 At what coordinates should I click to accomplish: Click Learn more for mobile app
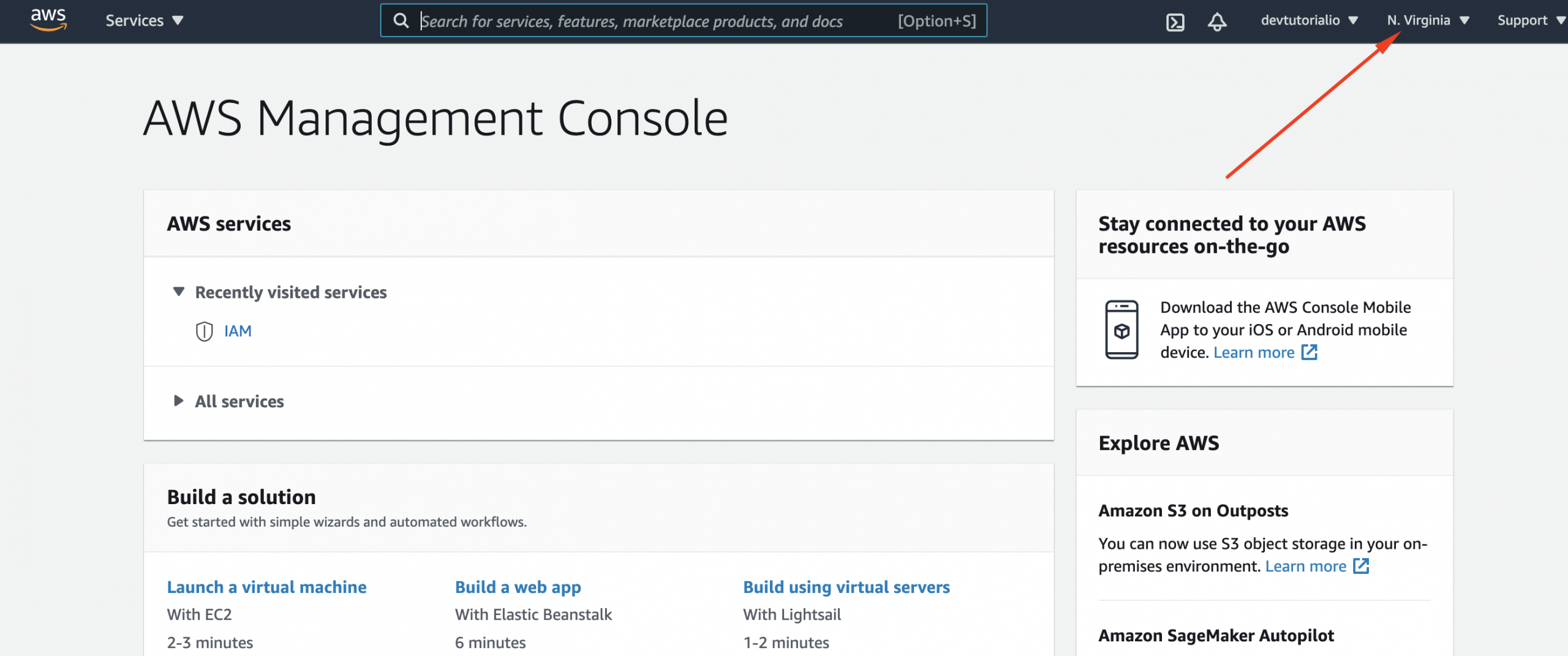tap(1254, 352)
